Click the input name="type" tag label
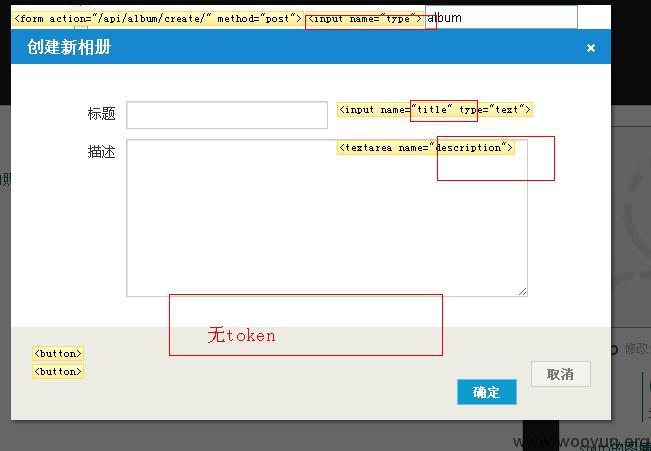The width and height of the screenshot is (651, 451). pyautogui.click(x=365, y=19)
